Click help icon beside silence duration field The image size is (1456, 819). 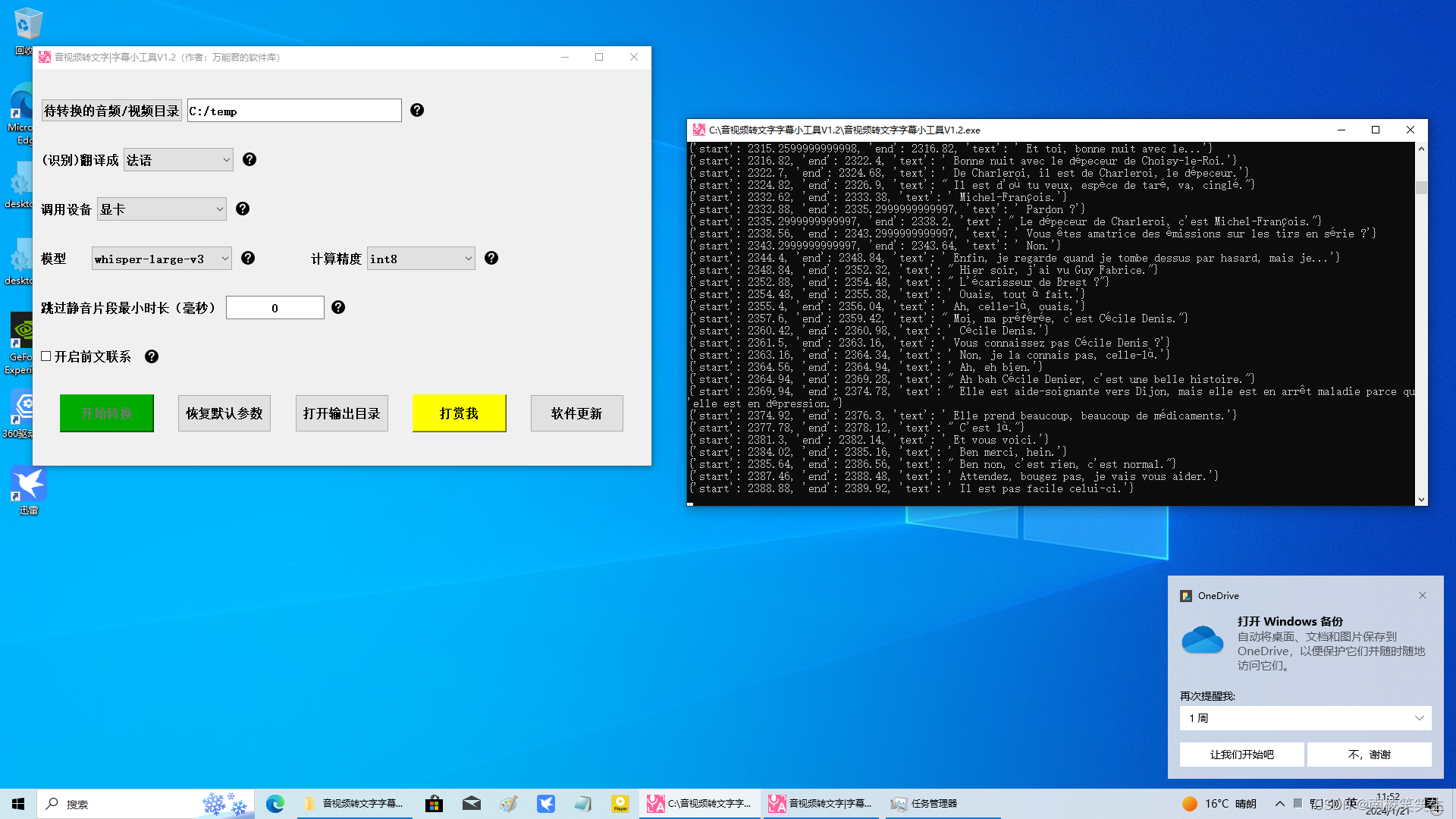coord(338,308)
